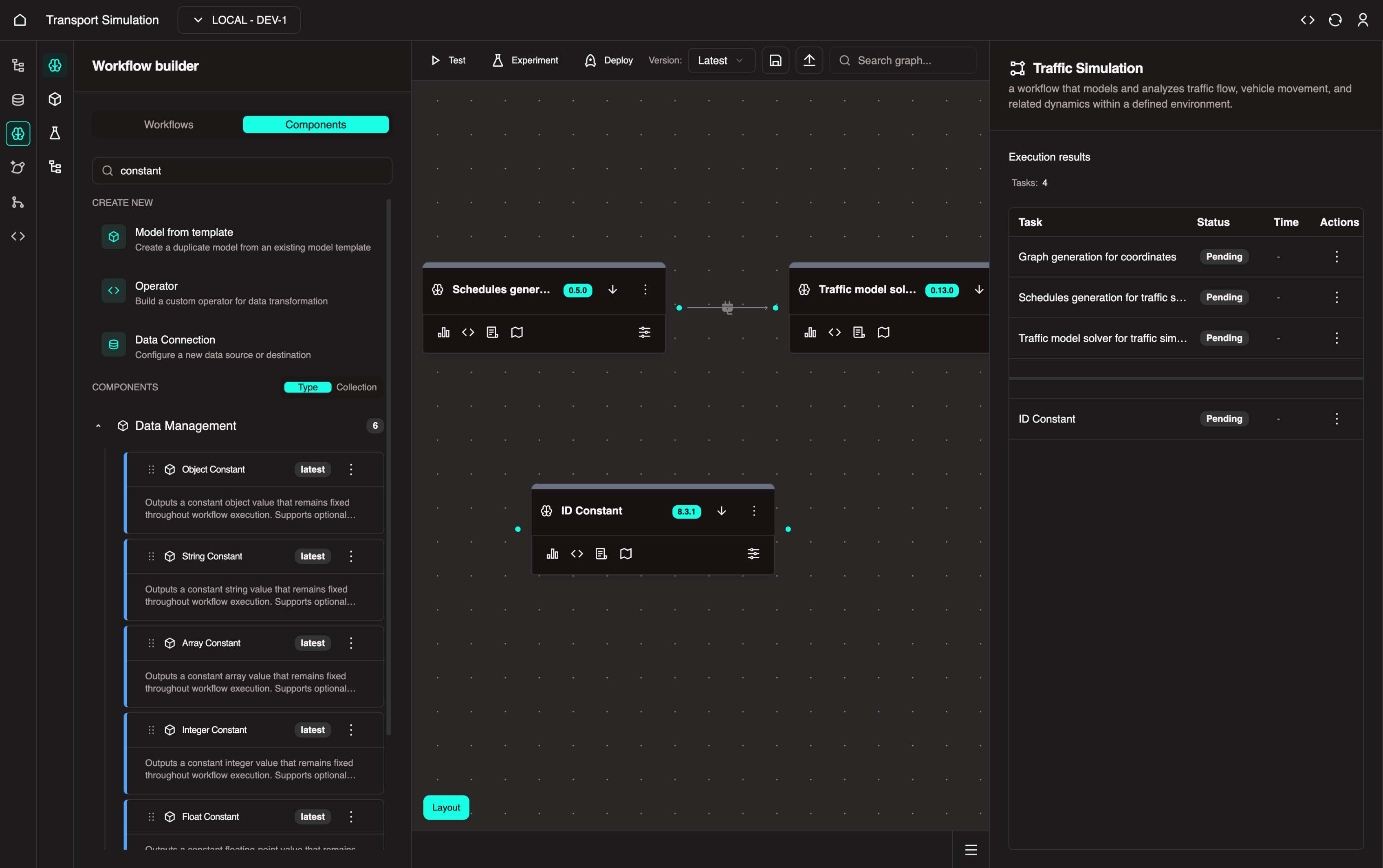Focus the constant component search field

coord(242,170)
